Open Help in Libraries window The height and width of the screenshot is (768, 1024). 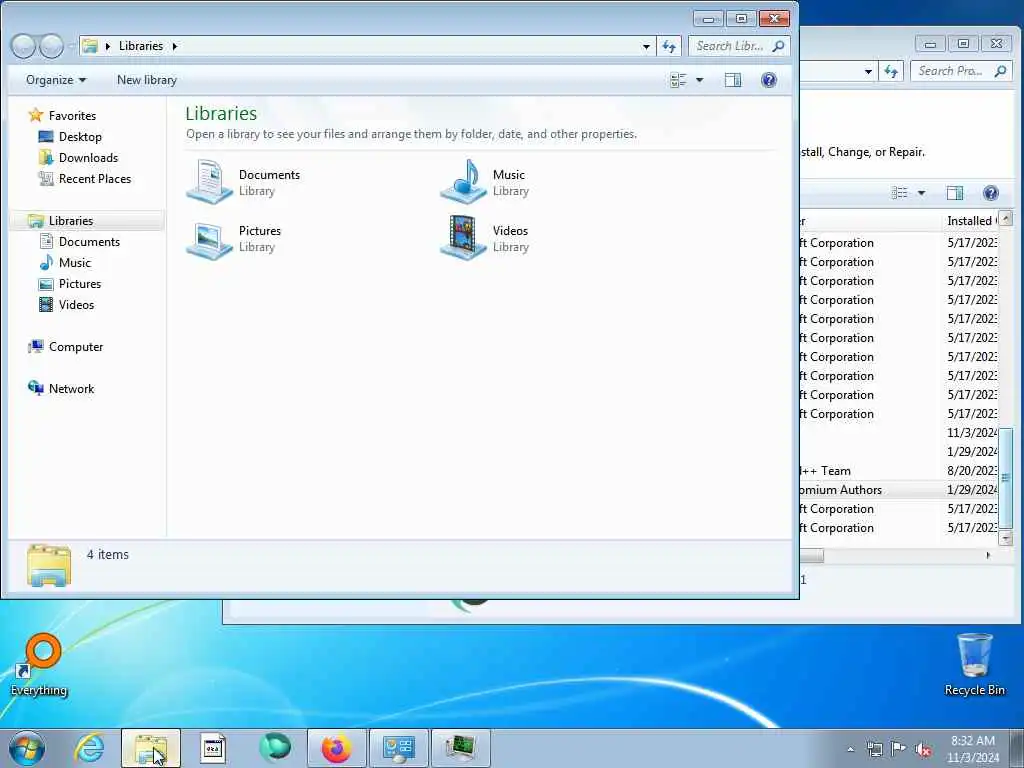click(769, 80)
